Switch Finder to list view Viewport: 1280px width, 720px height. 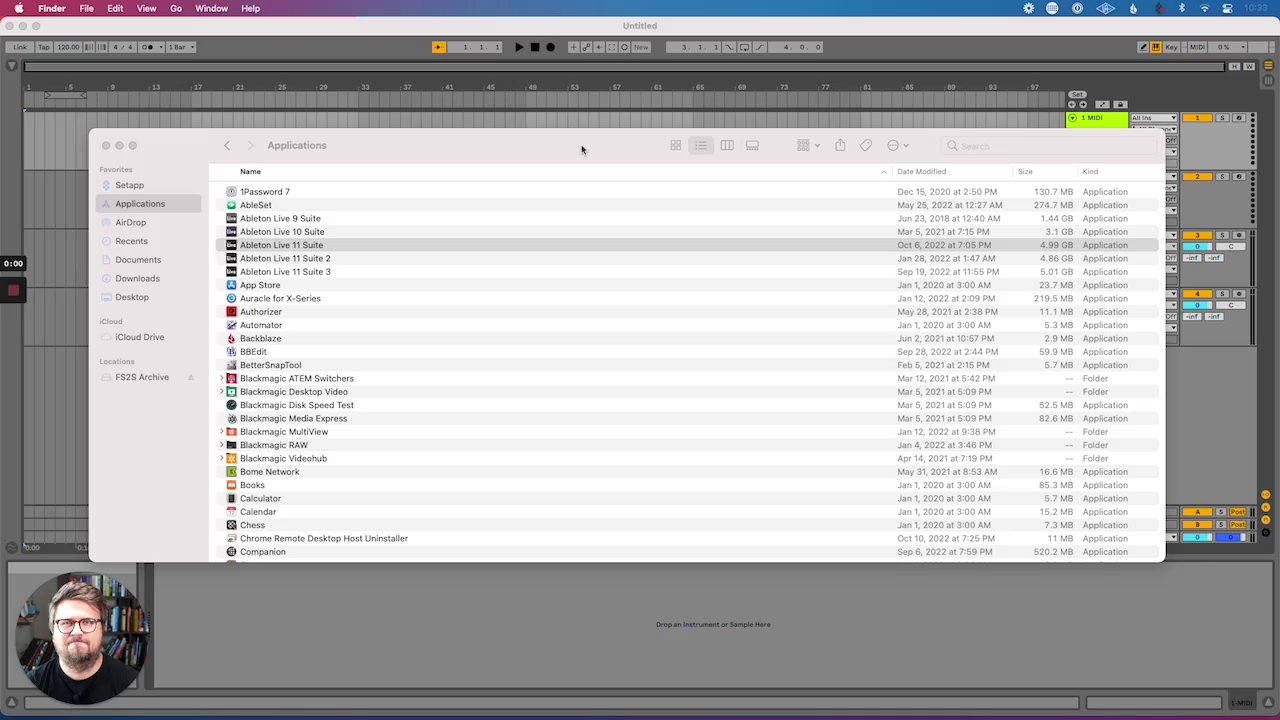tap(701, 146)
